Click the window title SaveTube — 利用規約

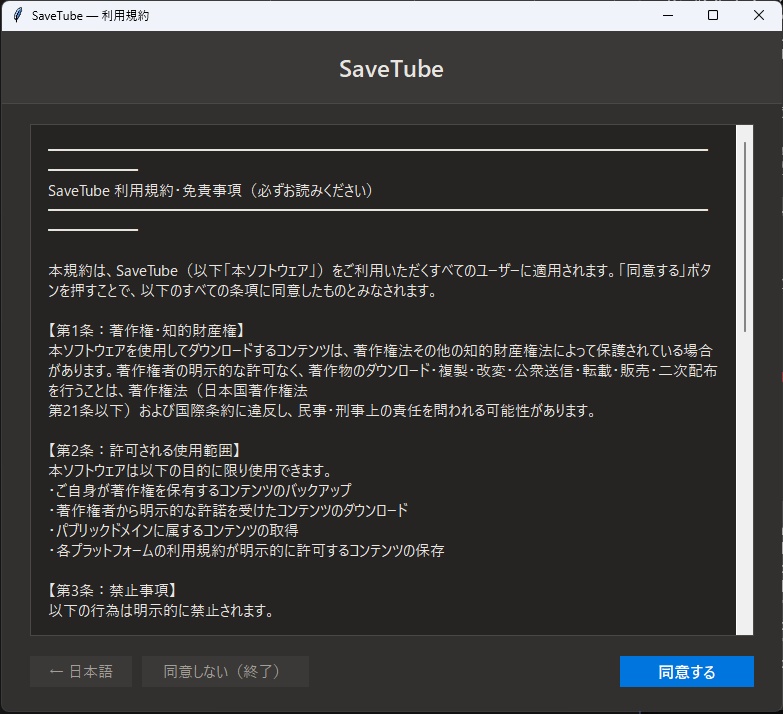click(90, 15)
